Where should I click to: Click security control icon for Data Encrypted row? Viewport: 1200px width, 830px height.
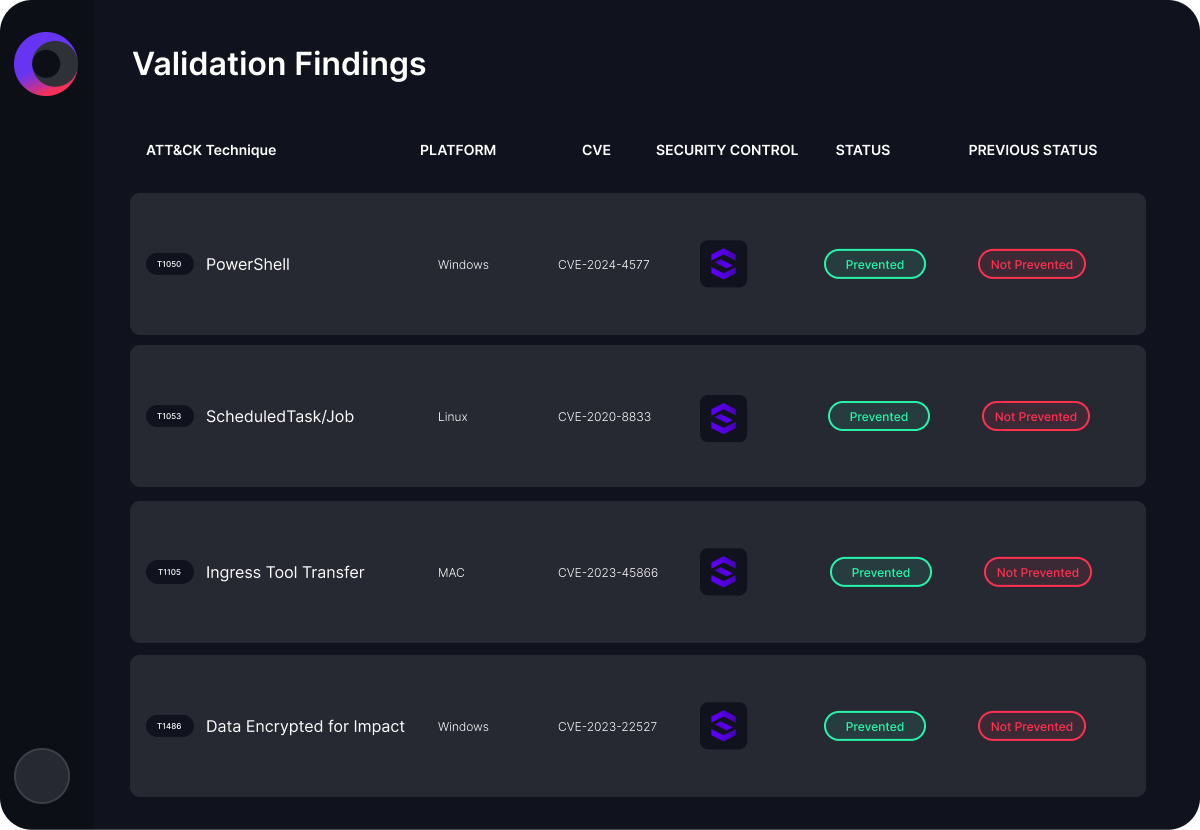click(x=723, y=726)
